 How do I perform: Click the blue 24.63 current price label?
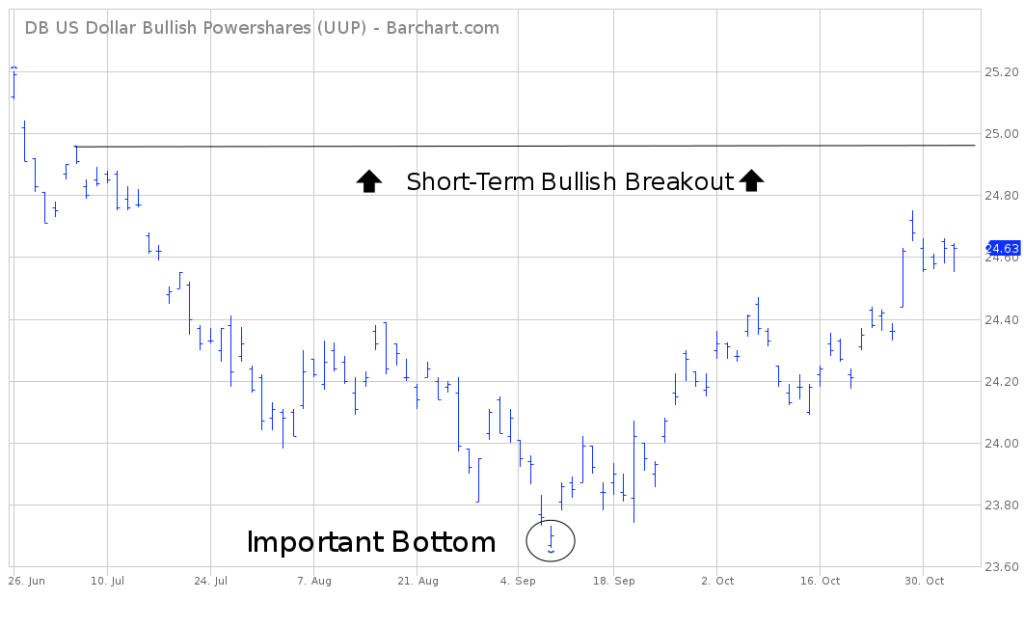coord(1002,248)
